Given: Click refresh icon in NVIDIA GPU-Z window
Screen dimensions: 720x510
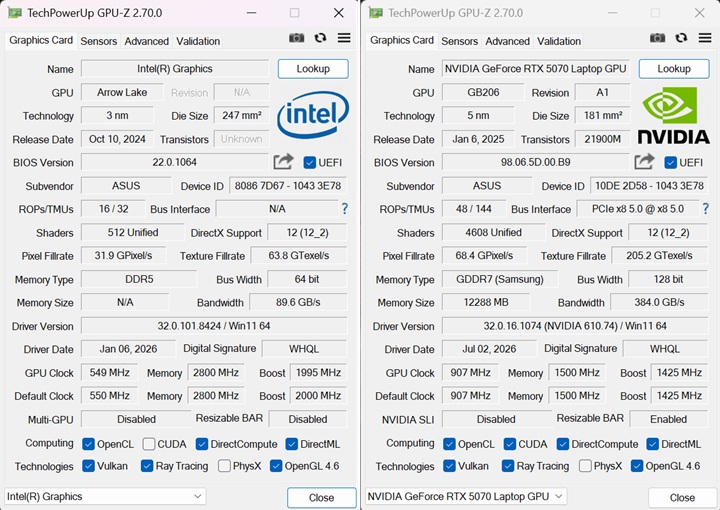Looking at the screenshot, I should (681, 38).
